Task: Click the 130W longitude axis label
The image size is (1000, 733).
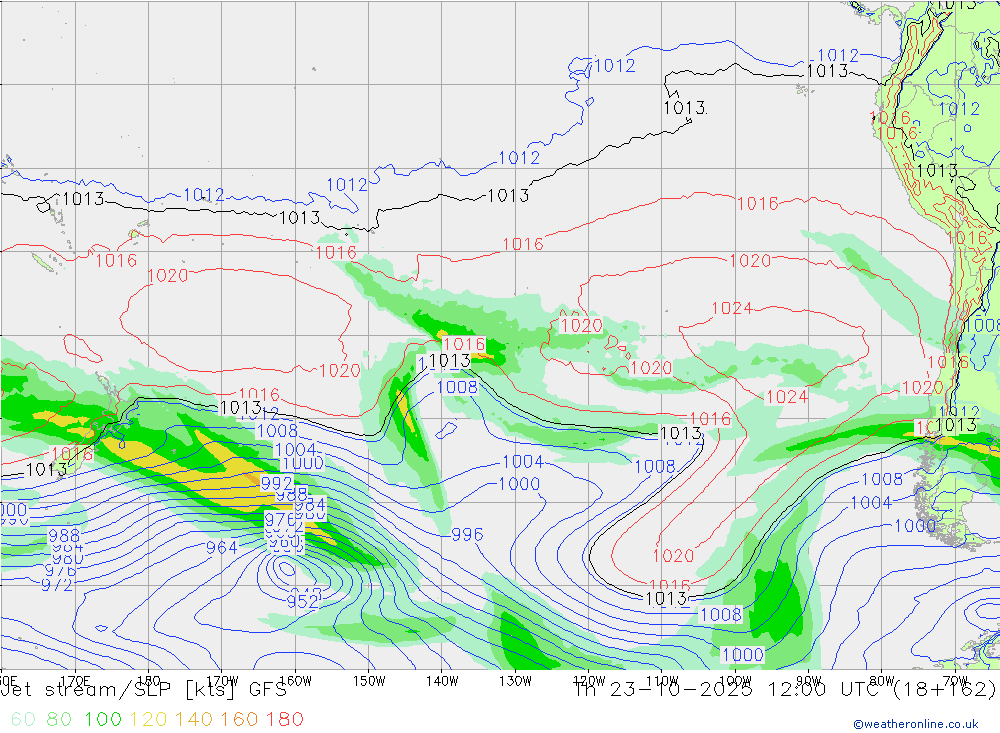Action: click(515, 681)
